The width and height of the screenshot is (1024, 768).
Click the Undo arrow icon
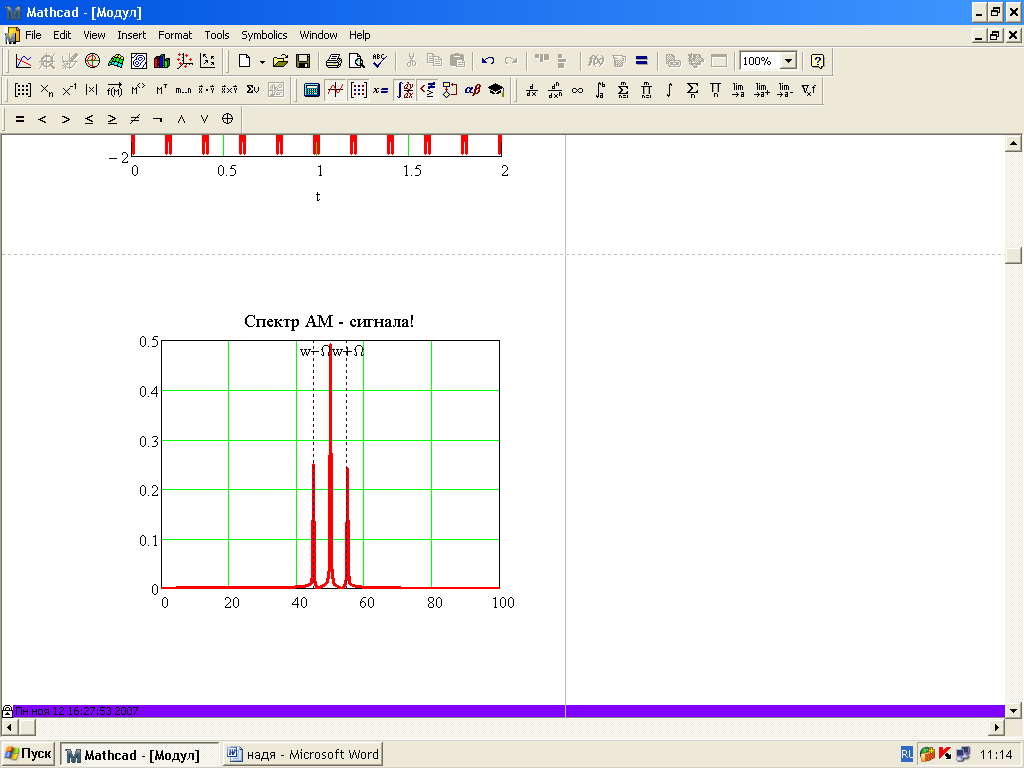pyautogui.click(x=488, y=61)
